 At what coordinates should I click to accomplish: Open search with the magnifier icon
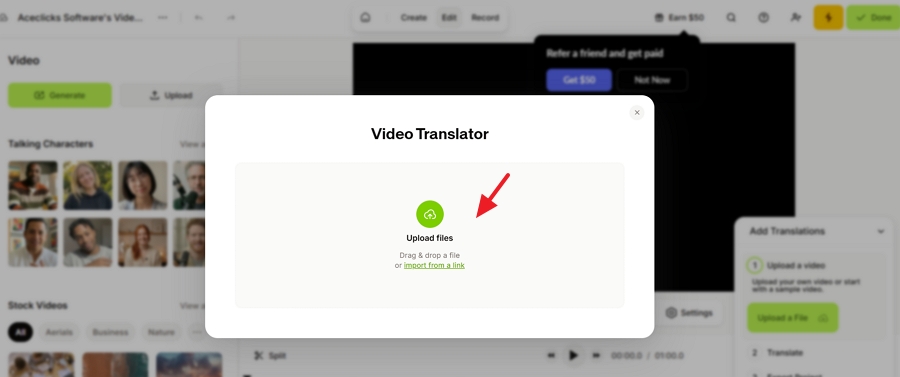click(731, 17)
